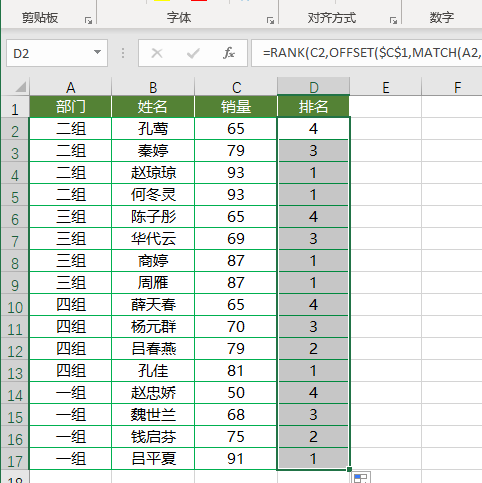
Task: Select the cell containing 吕平夏
Action: [153, 459]
